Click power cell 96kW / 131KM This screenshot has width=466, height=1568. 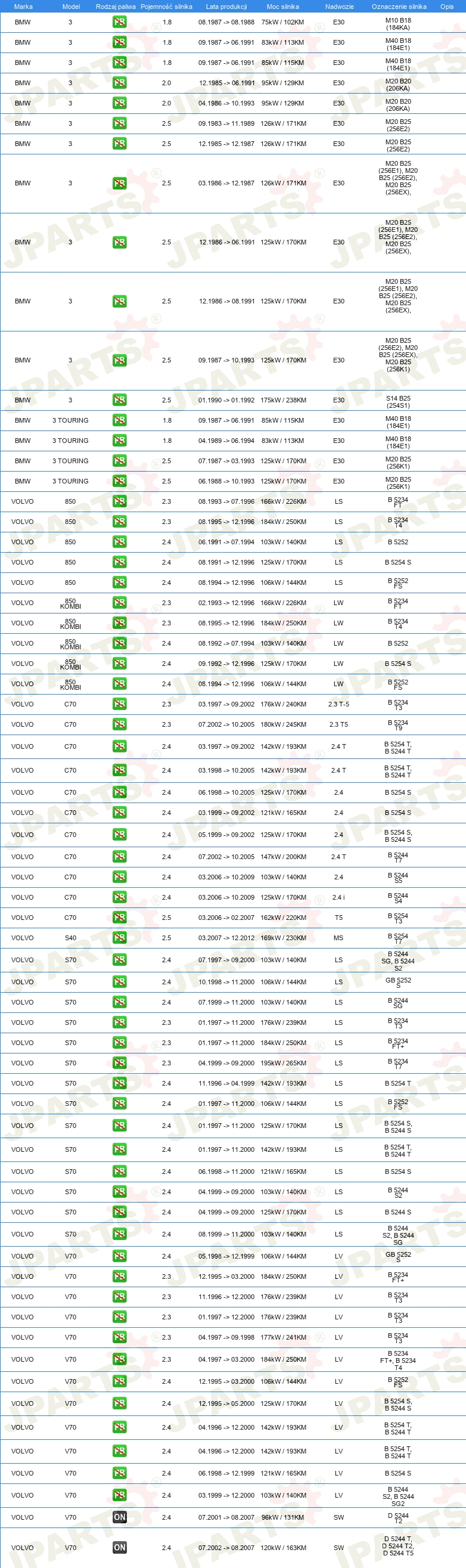click(x=283, y=1517)
